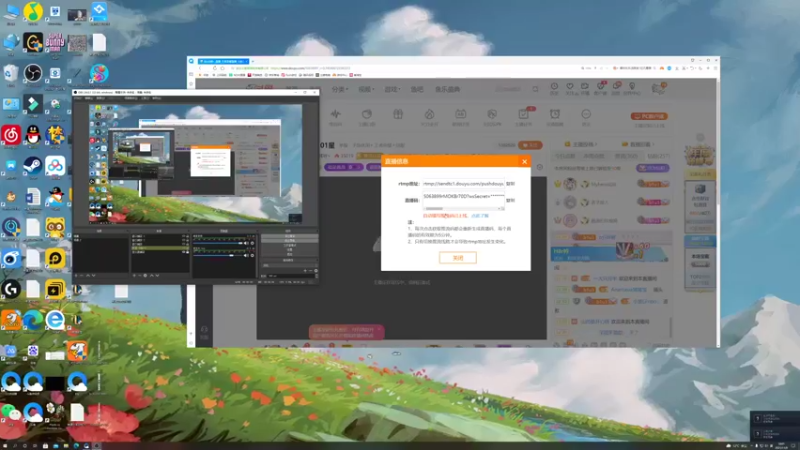Viewport: 800px width, 450px height.
Task: Launch Logitech G Hub desktop icon
Action: (11, 289)
